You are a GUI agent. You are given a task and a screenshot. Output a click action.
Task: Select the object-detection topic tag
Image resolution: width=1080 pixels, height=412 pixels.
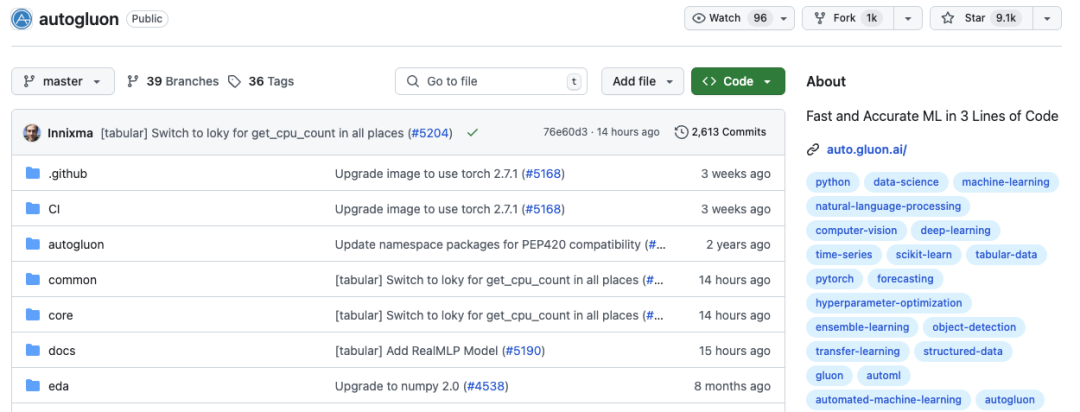(974, 327)
